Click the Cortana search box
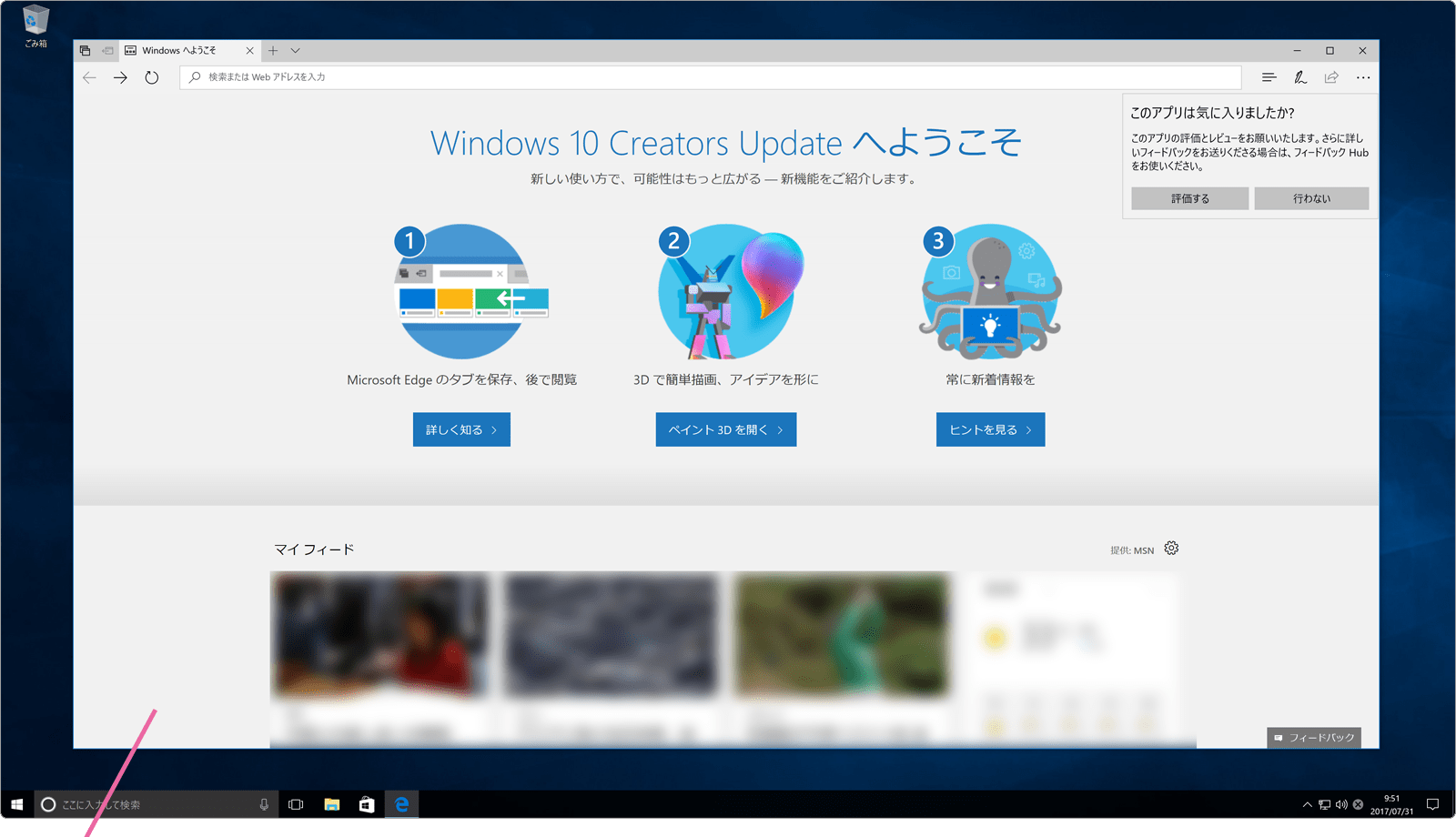Viewport: 1456px width, 837px height. [x=156, y=804]
